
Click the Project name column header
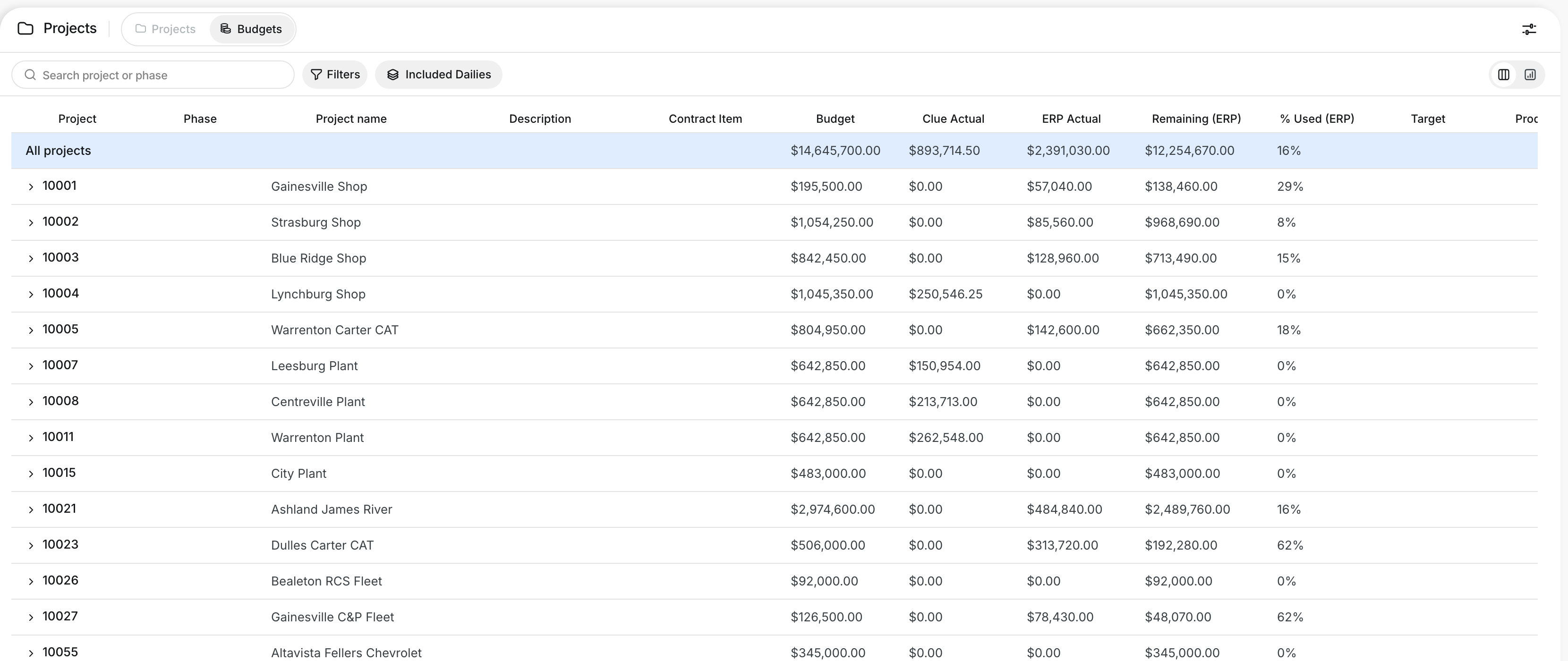351,119
